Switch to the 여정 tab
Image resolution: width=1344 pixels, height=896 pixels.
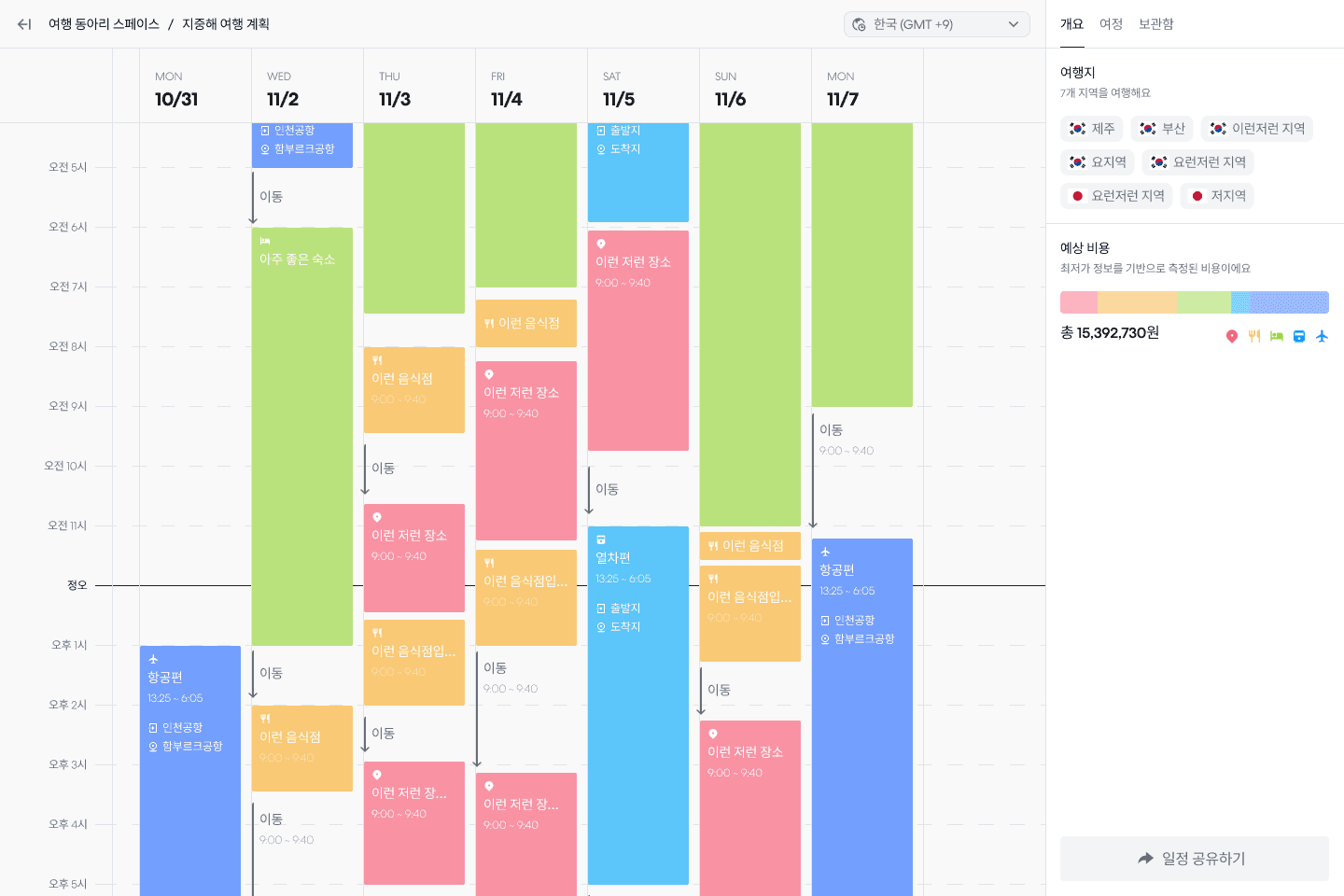1111,24
